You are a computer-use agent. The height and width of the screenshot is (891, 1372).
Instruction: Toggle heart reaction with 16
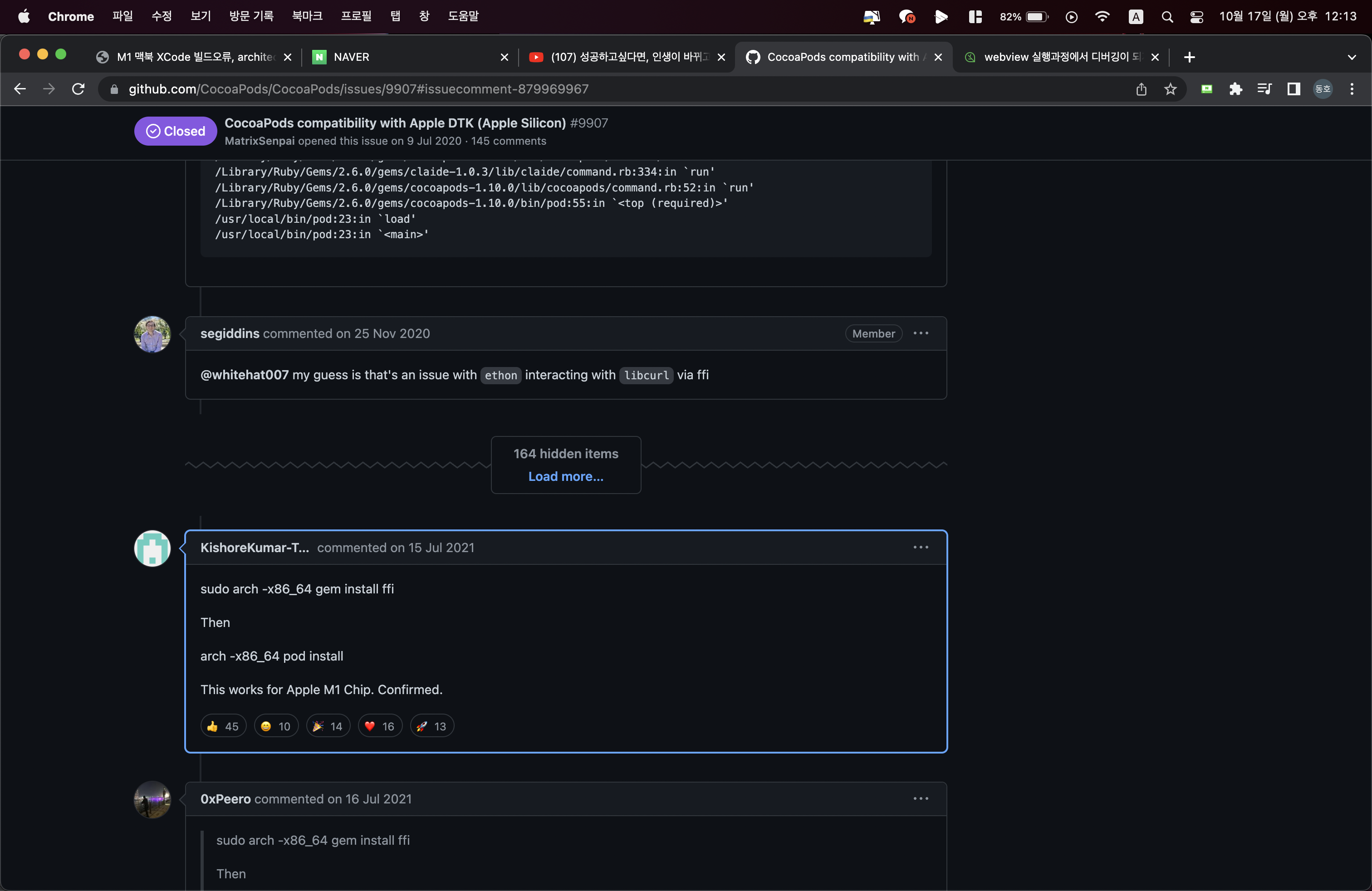380,725
